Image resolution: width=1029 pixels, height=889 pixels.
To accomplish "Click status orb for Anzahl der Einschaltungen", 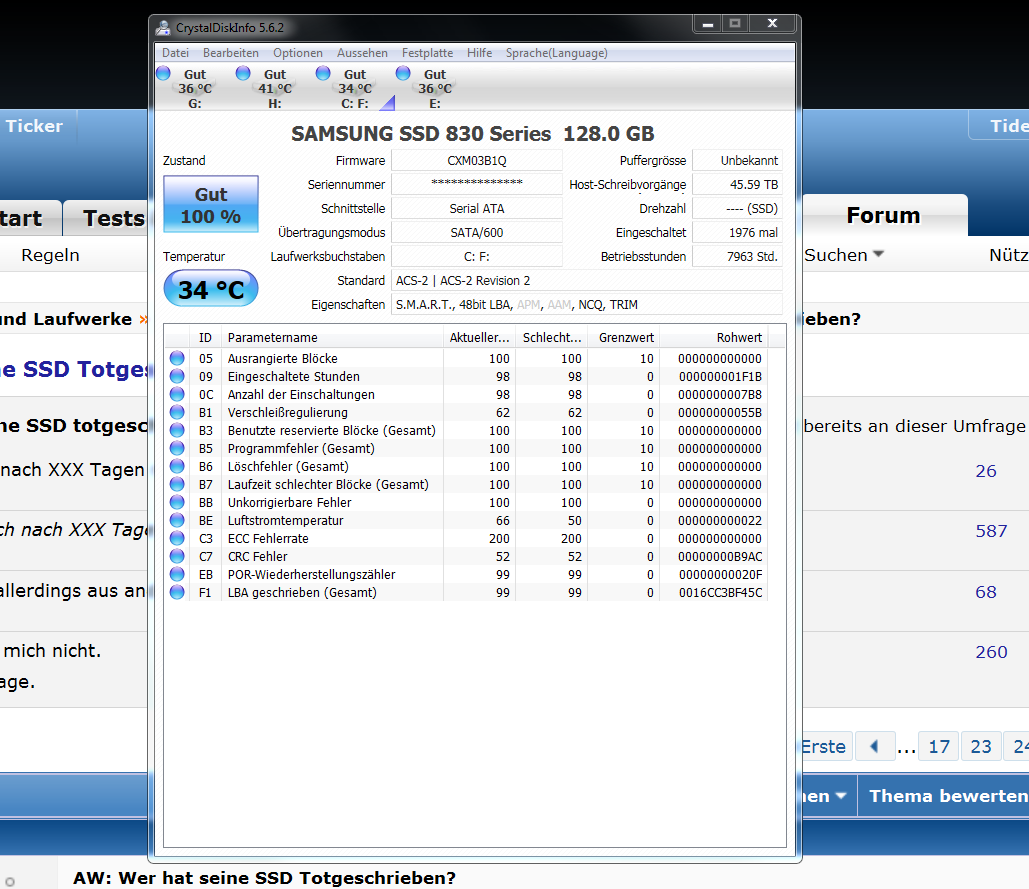I will [x=177, y=394].
